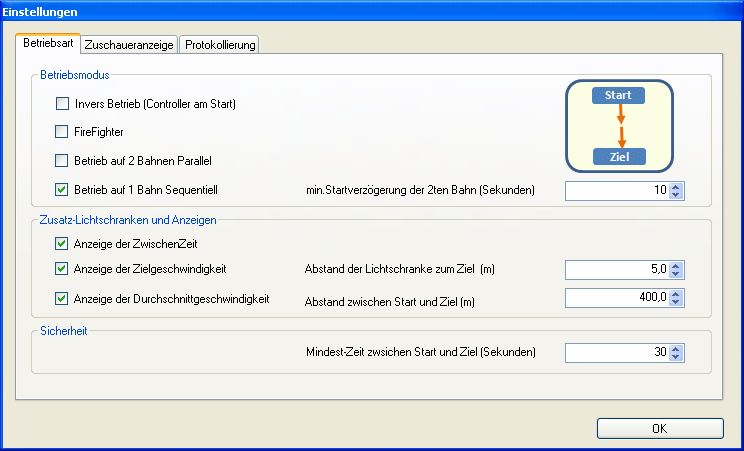Increase Lichtschranke distance with up arrow

[677, 265]
